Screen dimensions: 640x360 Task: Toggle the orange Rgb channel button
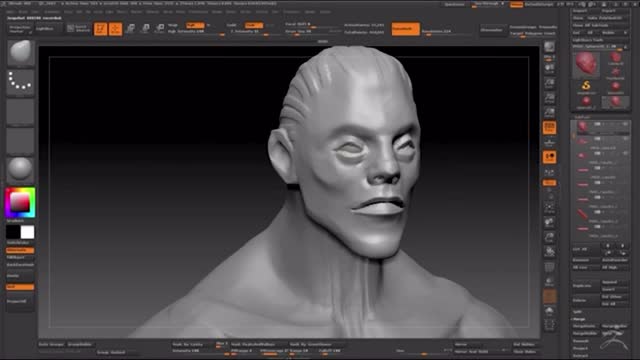(x=195, y=25)
